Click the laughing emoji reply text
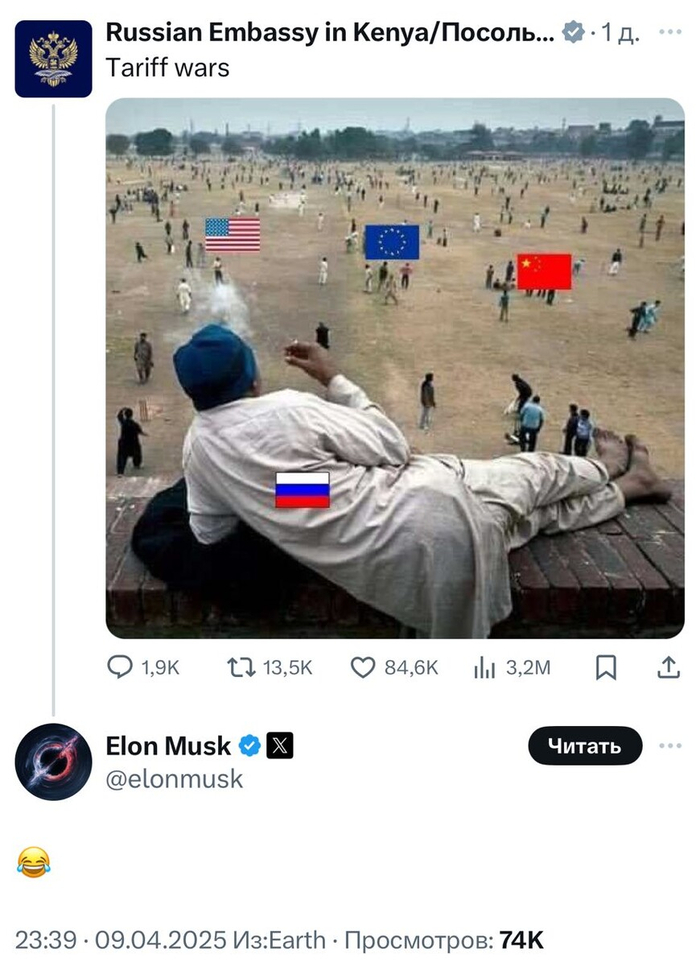Image resolution: width=700 pixels, height=966 pixels. pyautogui.click(x=34, y=861)
